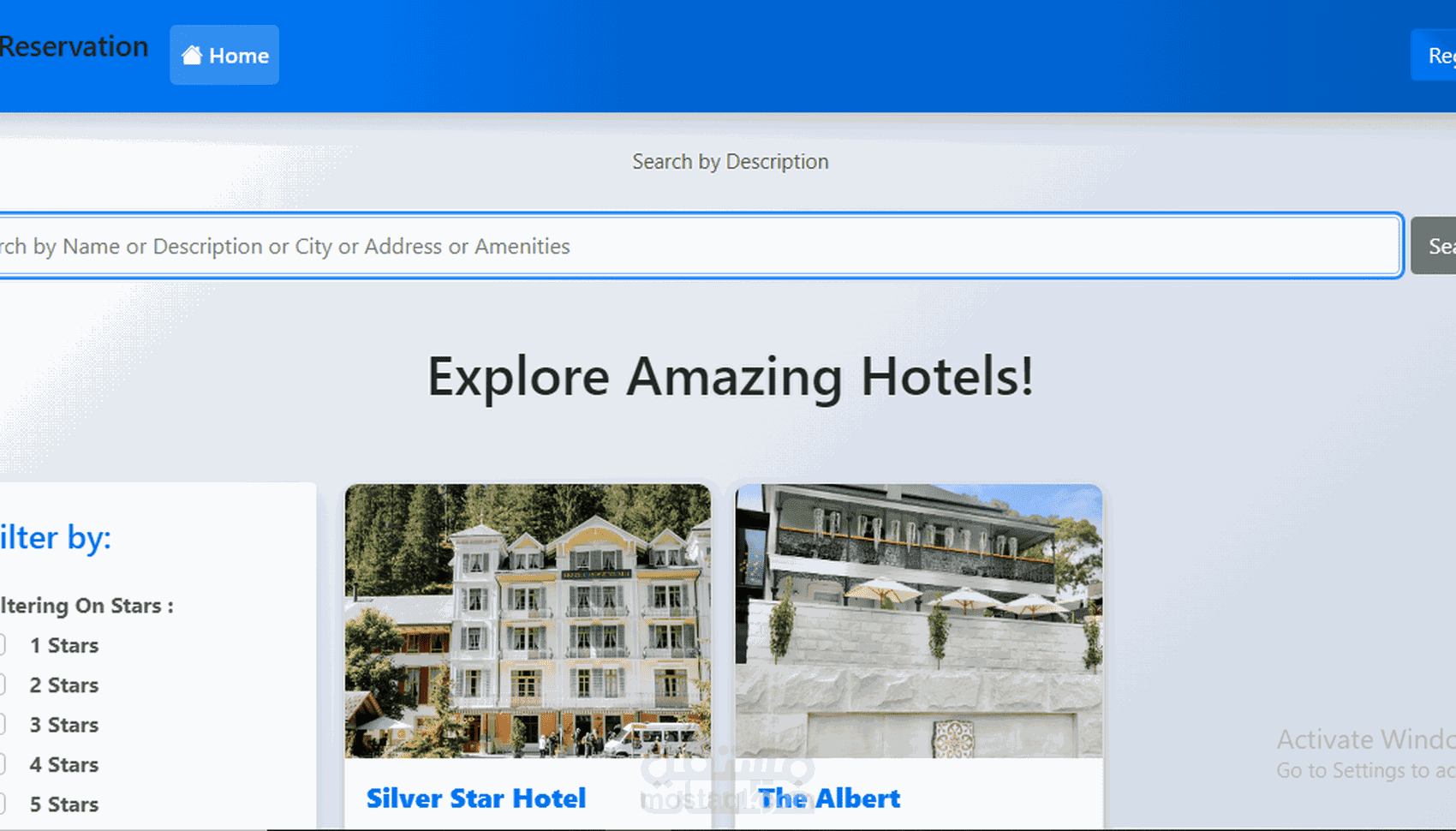Open the Home navigation button

[224, 55]
